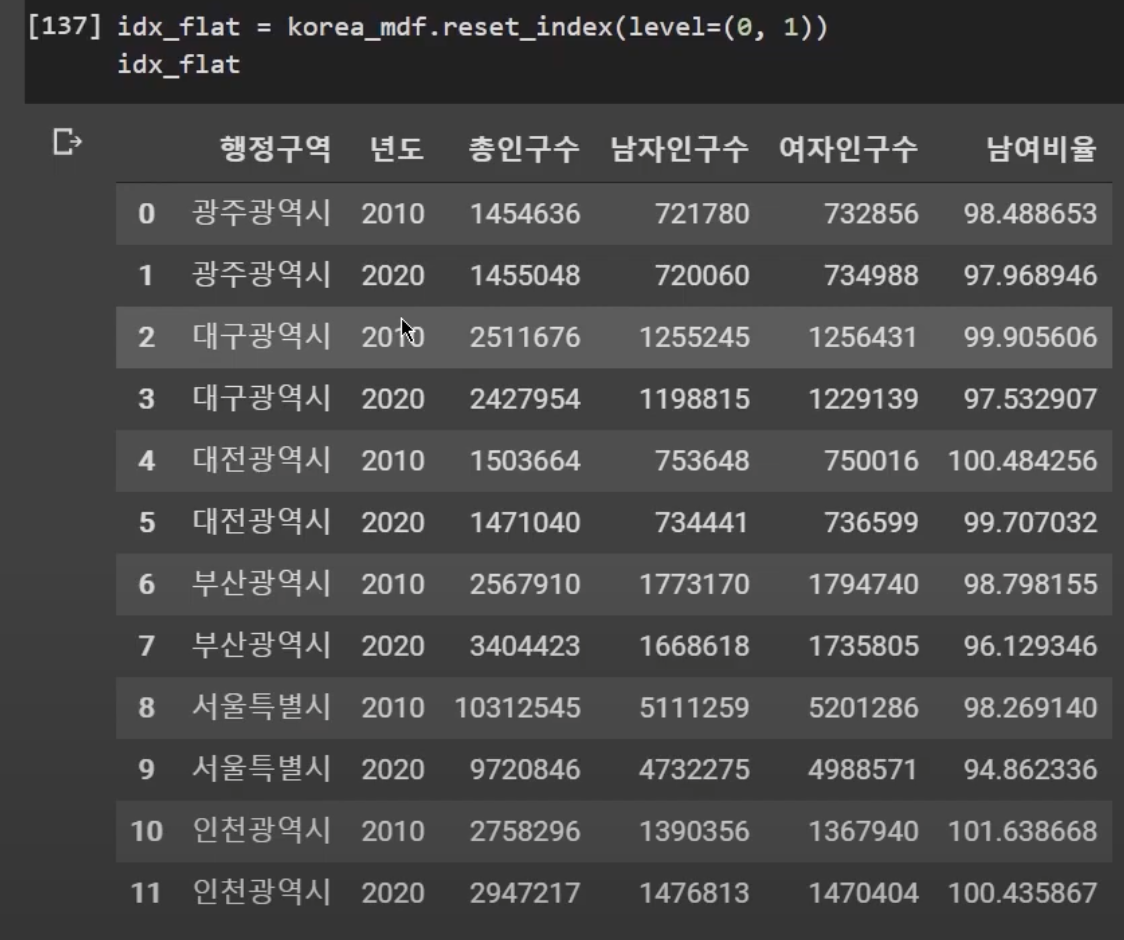Select cell value 2511676
Image resolution: width=1124 pixels, height=940 pixels.
525,337
